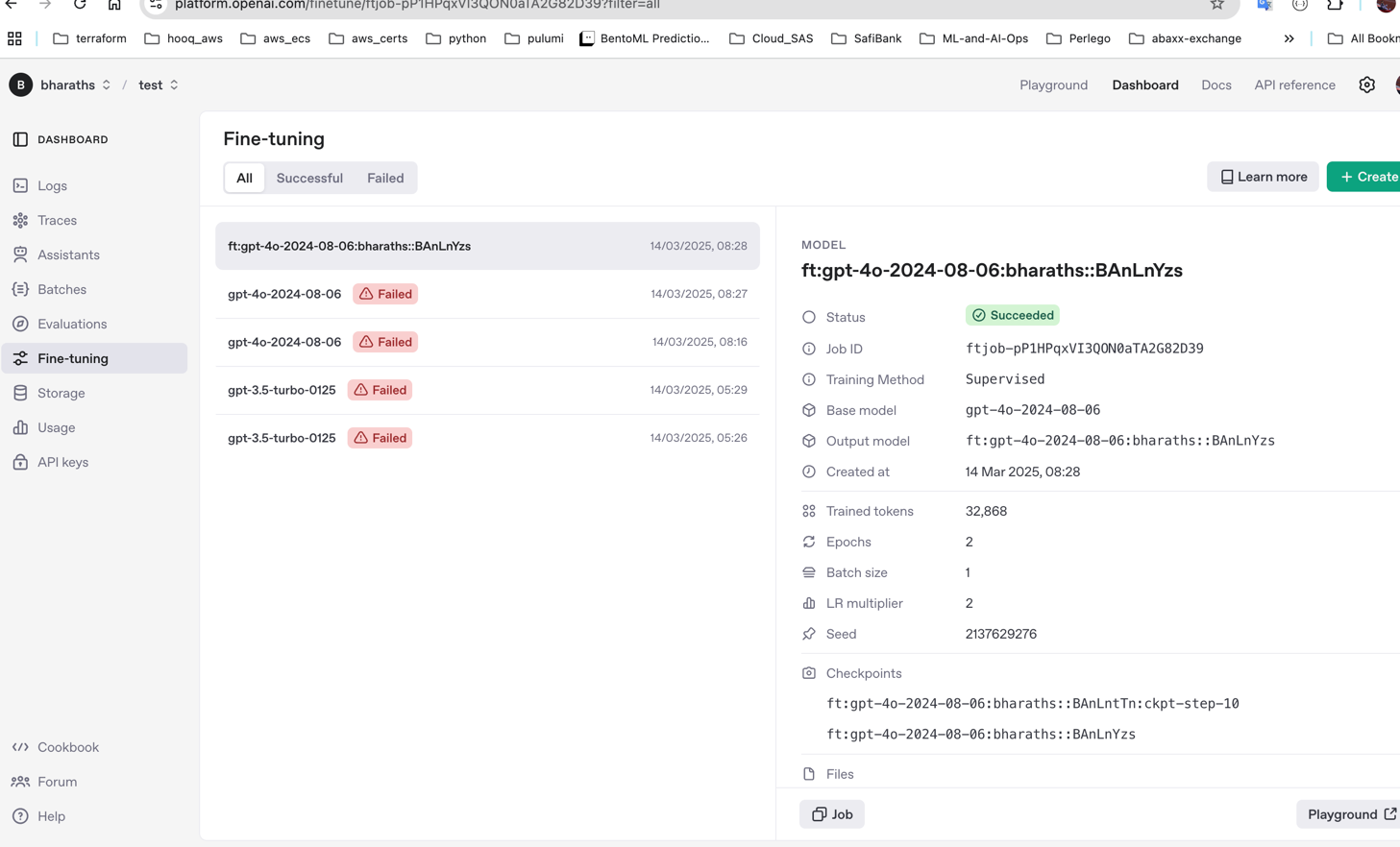Click the green Create button

1364,177
